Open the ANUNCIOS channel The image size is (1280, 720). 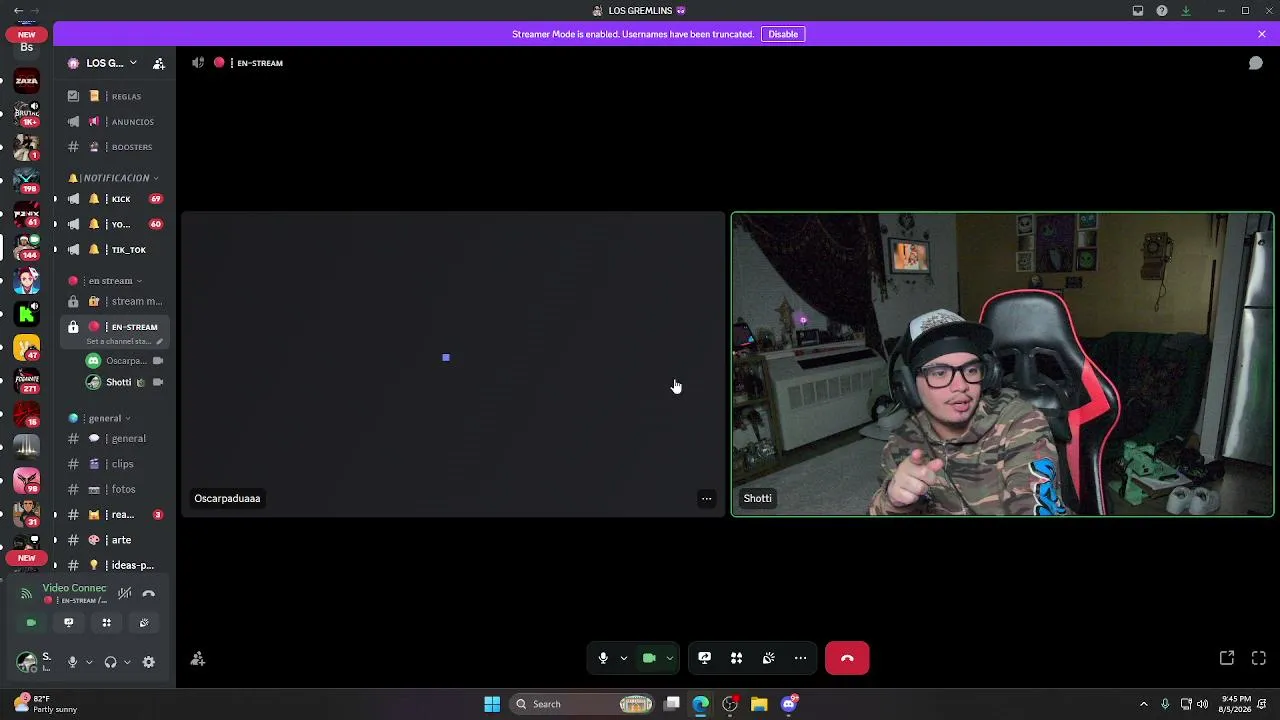(113, 122)
